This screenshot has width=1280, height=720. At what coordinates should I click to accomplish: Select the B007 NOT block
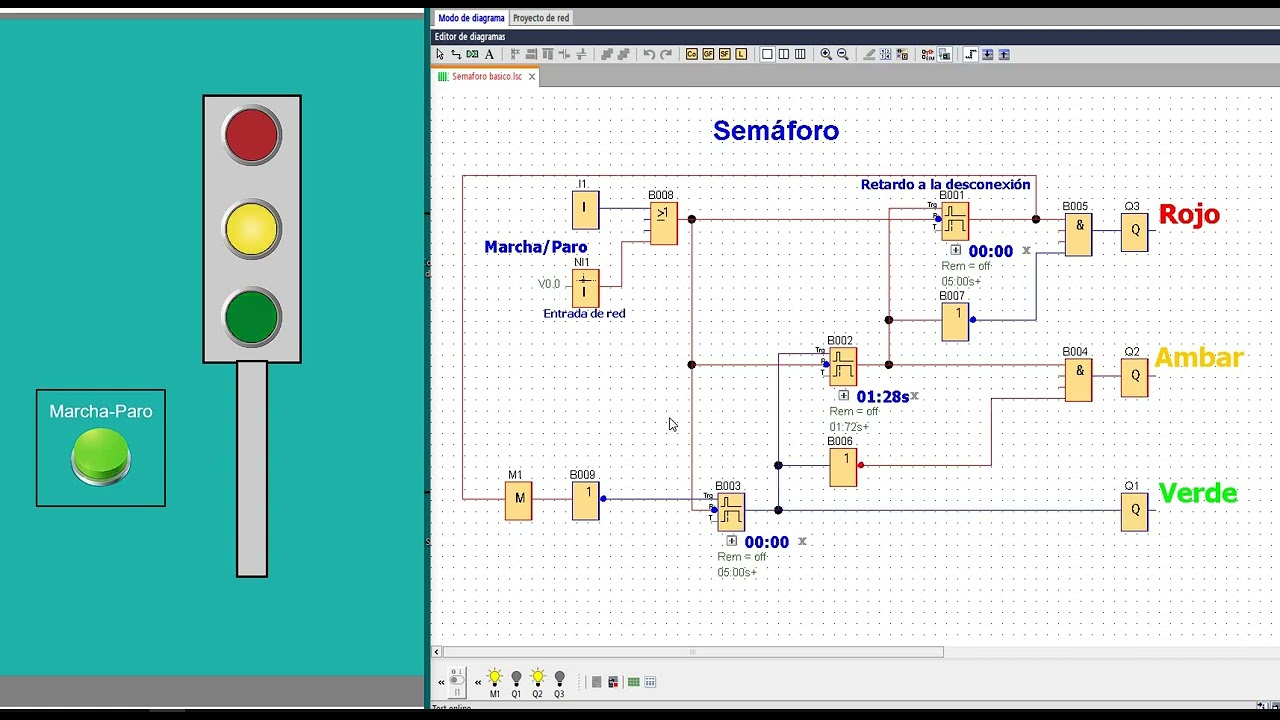tap(955, 322)
